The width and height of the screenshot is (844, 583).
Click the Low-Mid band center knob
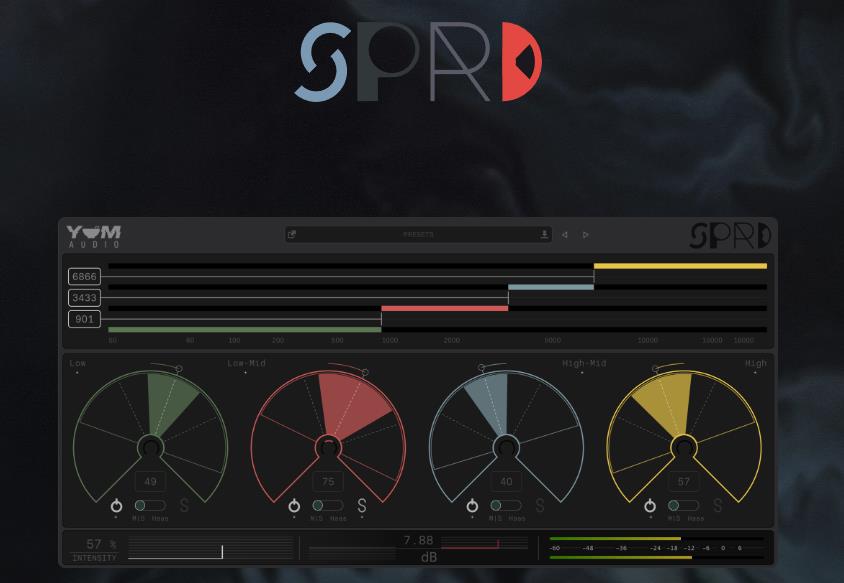pyautogui.click(x=328, y=447)
